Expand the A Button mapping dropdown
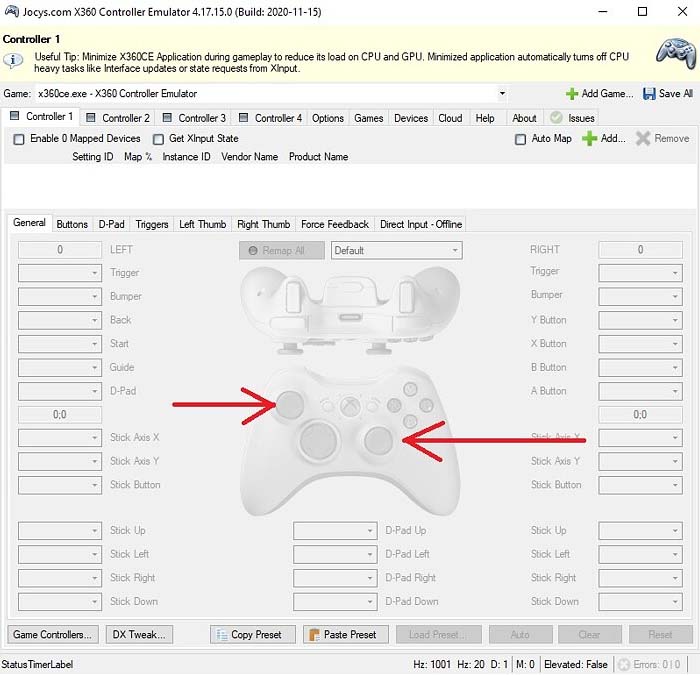This screenshot has width=700, height=675. point(640,391)
